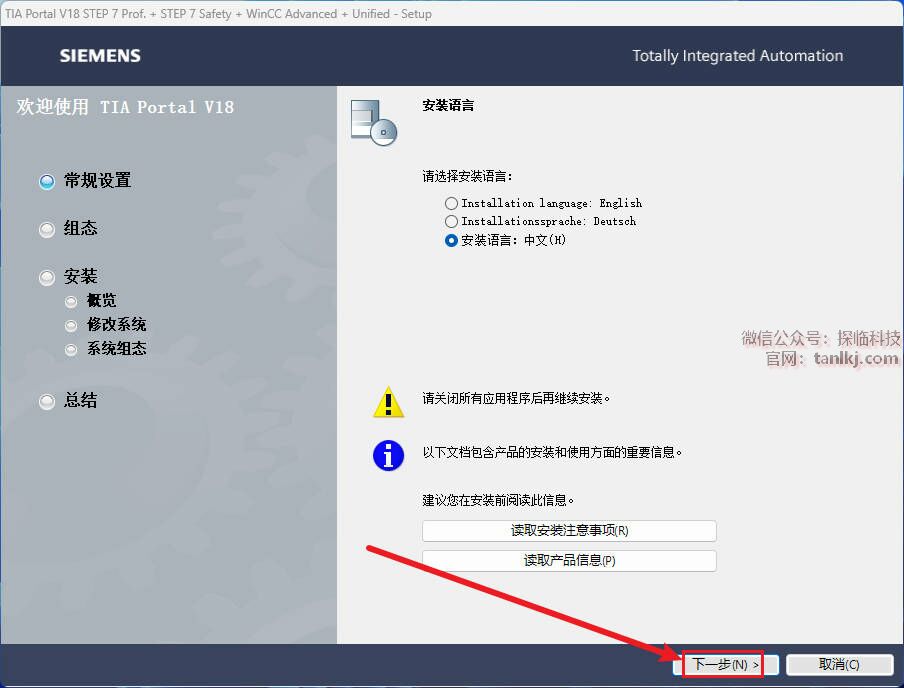
Task: Click the 系统组态 sub-step label
Action: click(x=116, y=349)
